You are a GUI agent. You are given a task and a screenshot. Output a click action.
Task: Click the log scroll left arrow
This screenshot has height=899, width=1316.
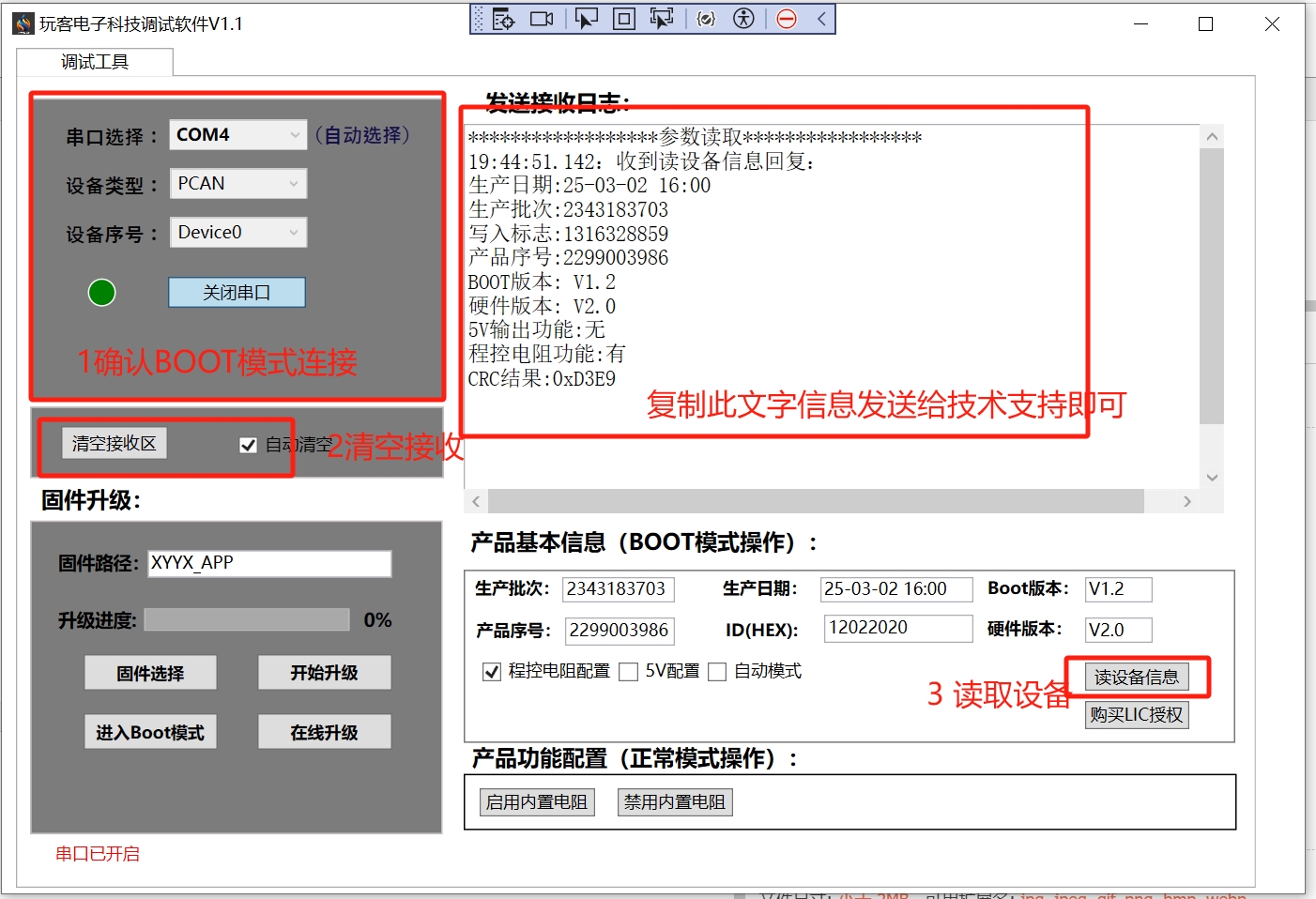tap(476, 502)
